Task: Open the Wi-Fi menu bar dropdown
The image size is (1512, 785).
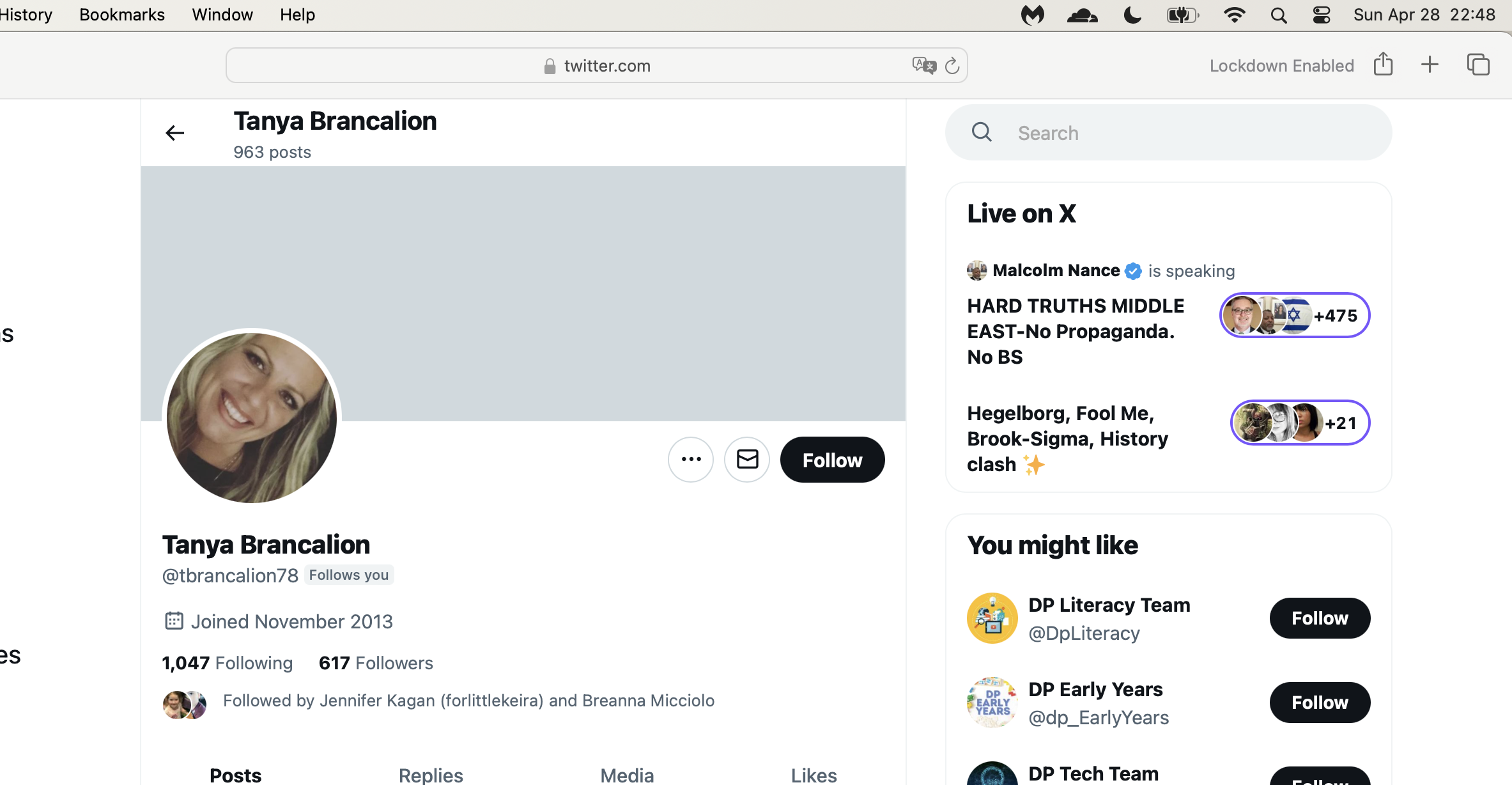Action: (x=1234, y=15)
